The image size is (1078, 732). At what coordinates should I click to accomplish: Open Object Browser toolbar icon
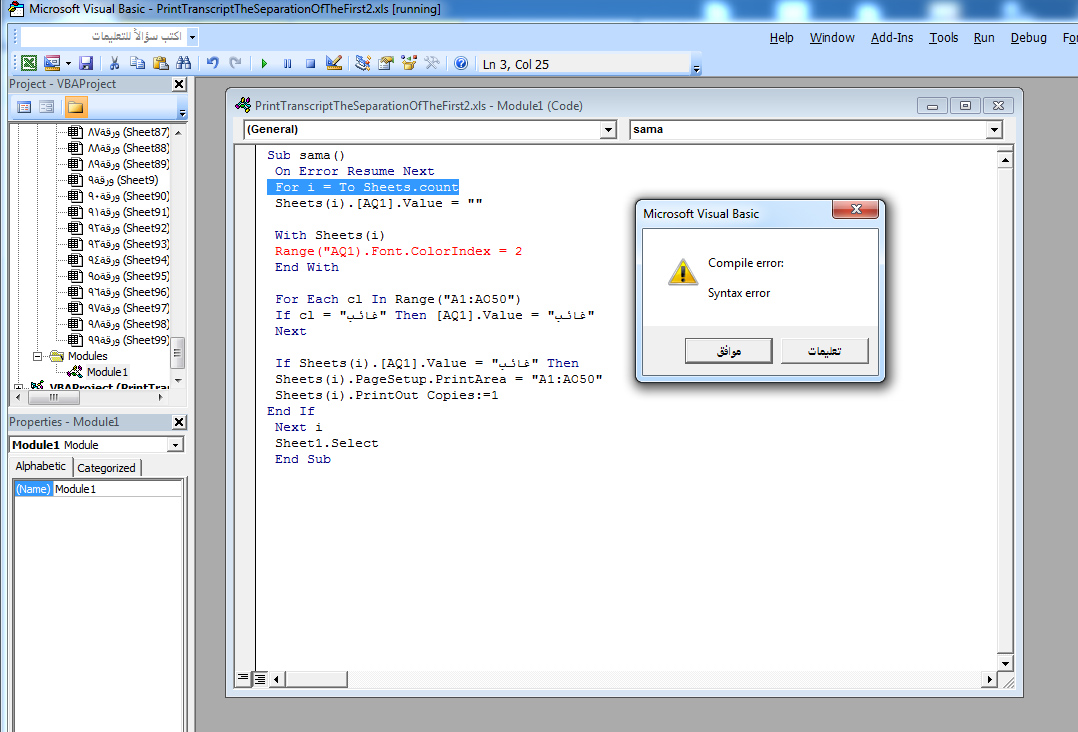[x=409, y=63]
